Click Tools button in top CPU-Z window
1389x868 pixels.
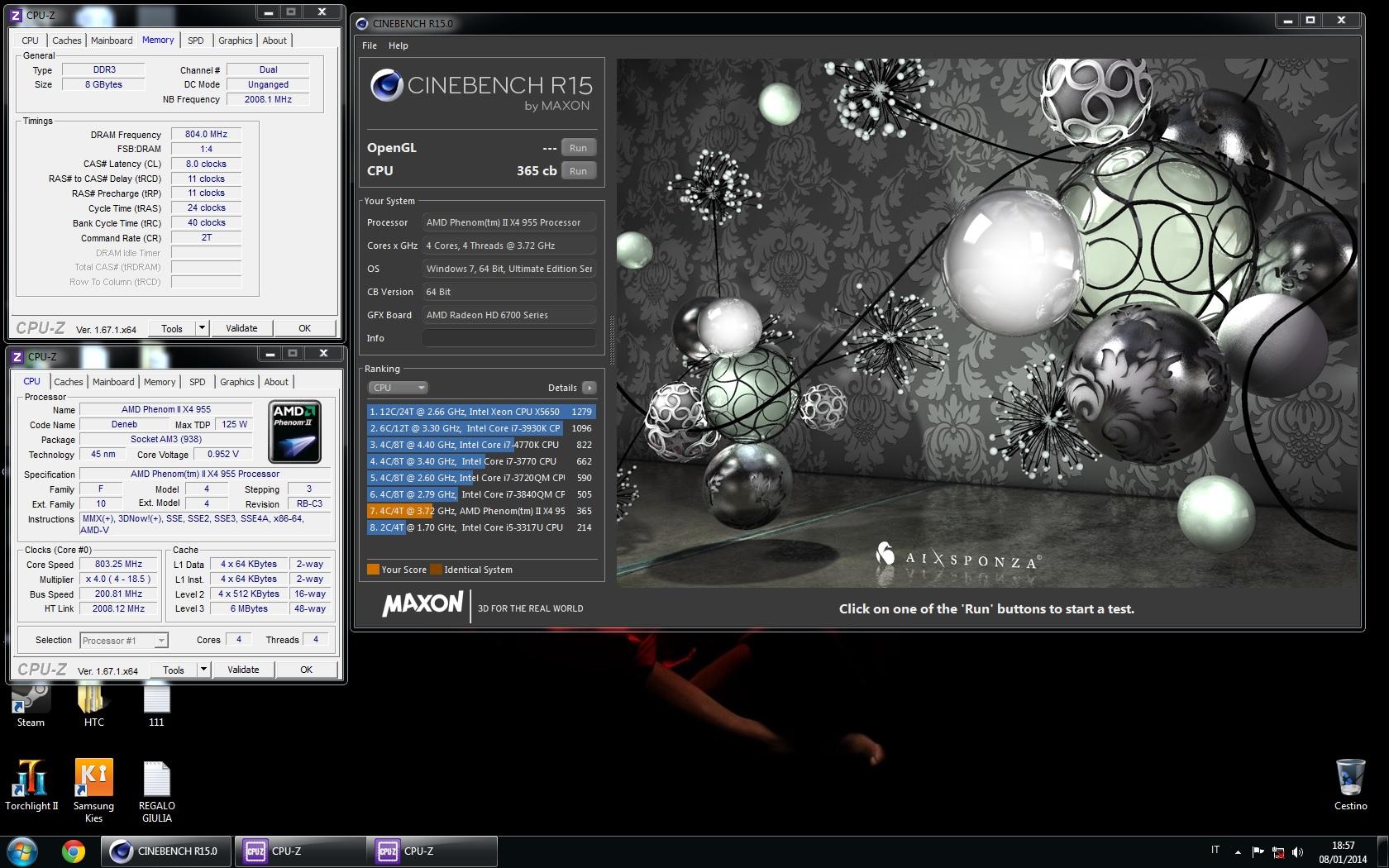click(172, 328)
